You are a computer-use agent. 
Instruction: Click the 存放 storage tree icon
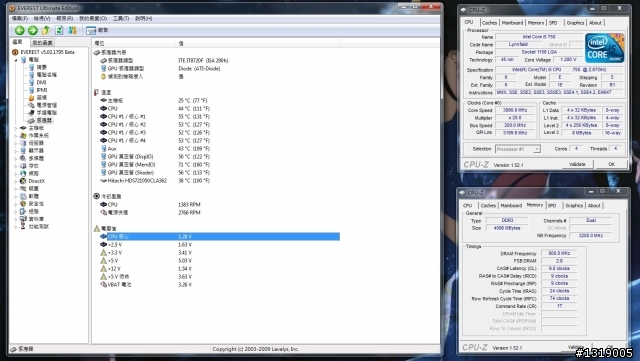click(x=23, y=166)
